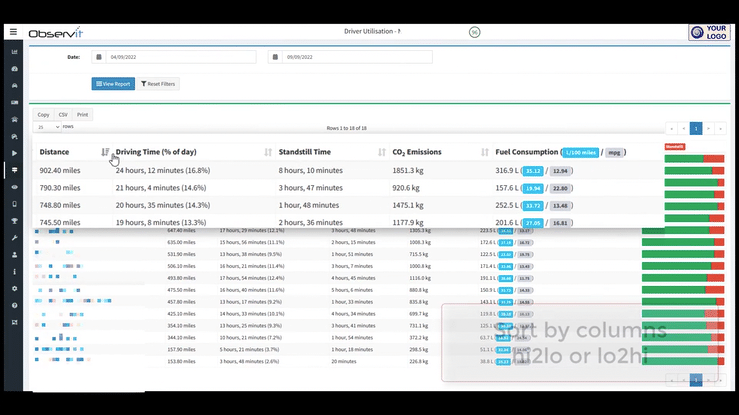The height and width of the screenshot is (415, 739).
Task: Click the Reset Filters button
Action: point(158,84)
